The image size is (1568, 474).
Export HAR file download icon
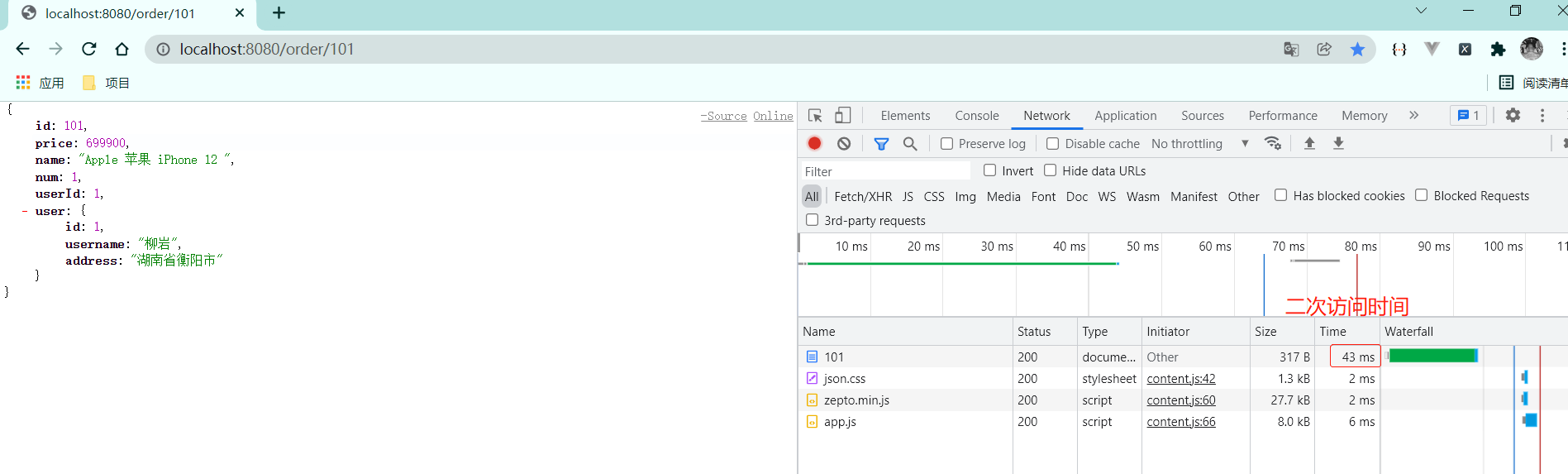click(x=1338, y=143)
